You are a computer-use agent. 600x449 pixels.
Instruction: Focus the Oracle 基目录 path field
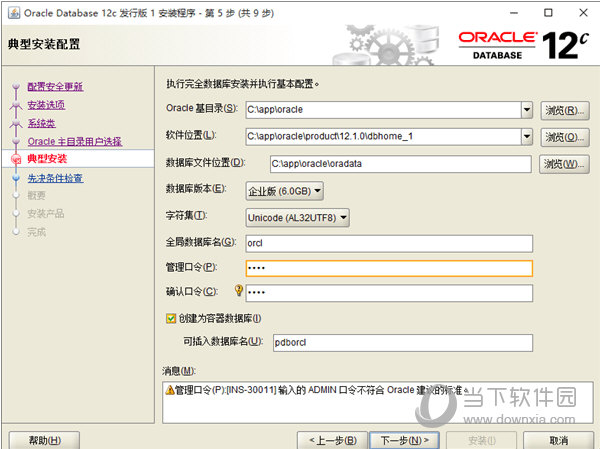pos(383,110)
